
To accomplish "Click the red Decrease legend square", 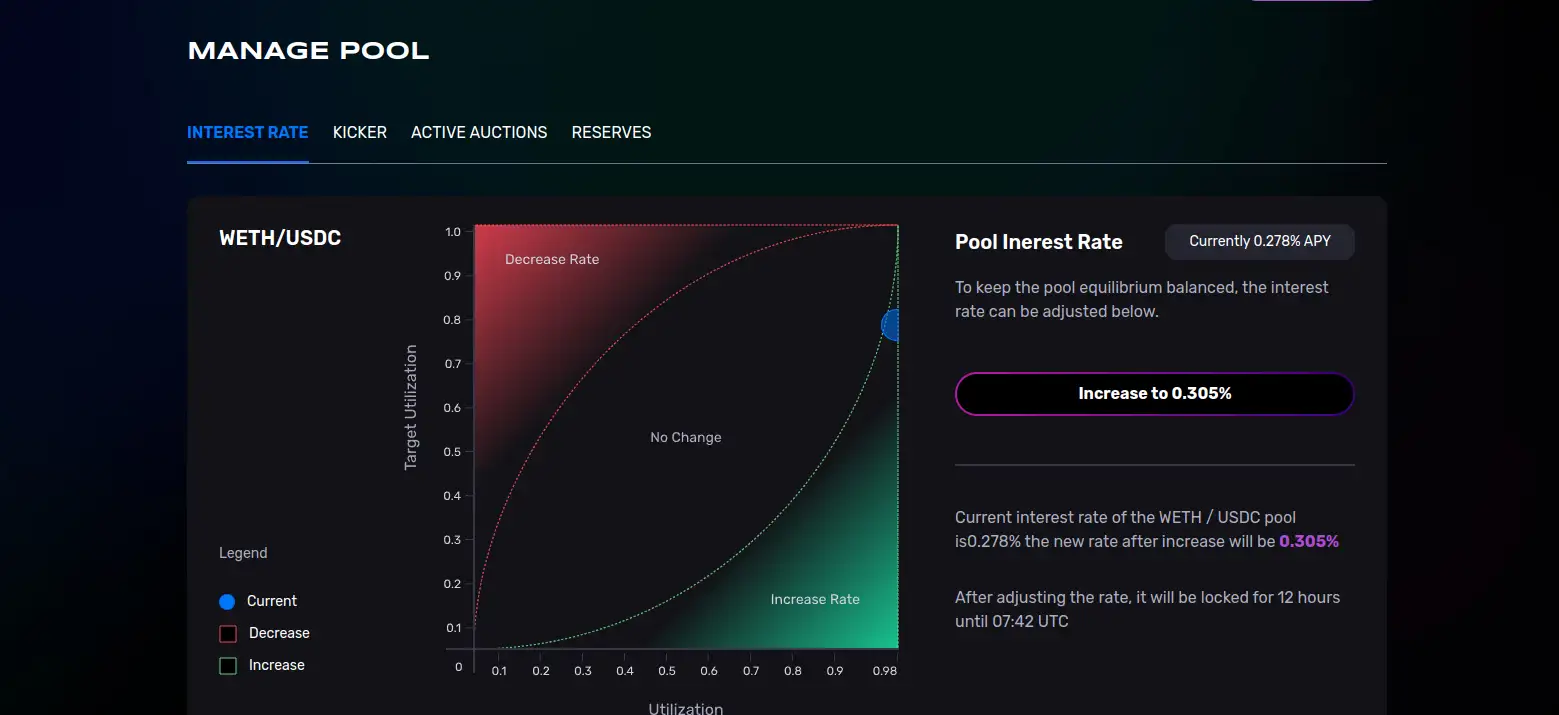I will [228, 633].
